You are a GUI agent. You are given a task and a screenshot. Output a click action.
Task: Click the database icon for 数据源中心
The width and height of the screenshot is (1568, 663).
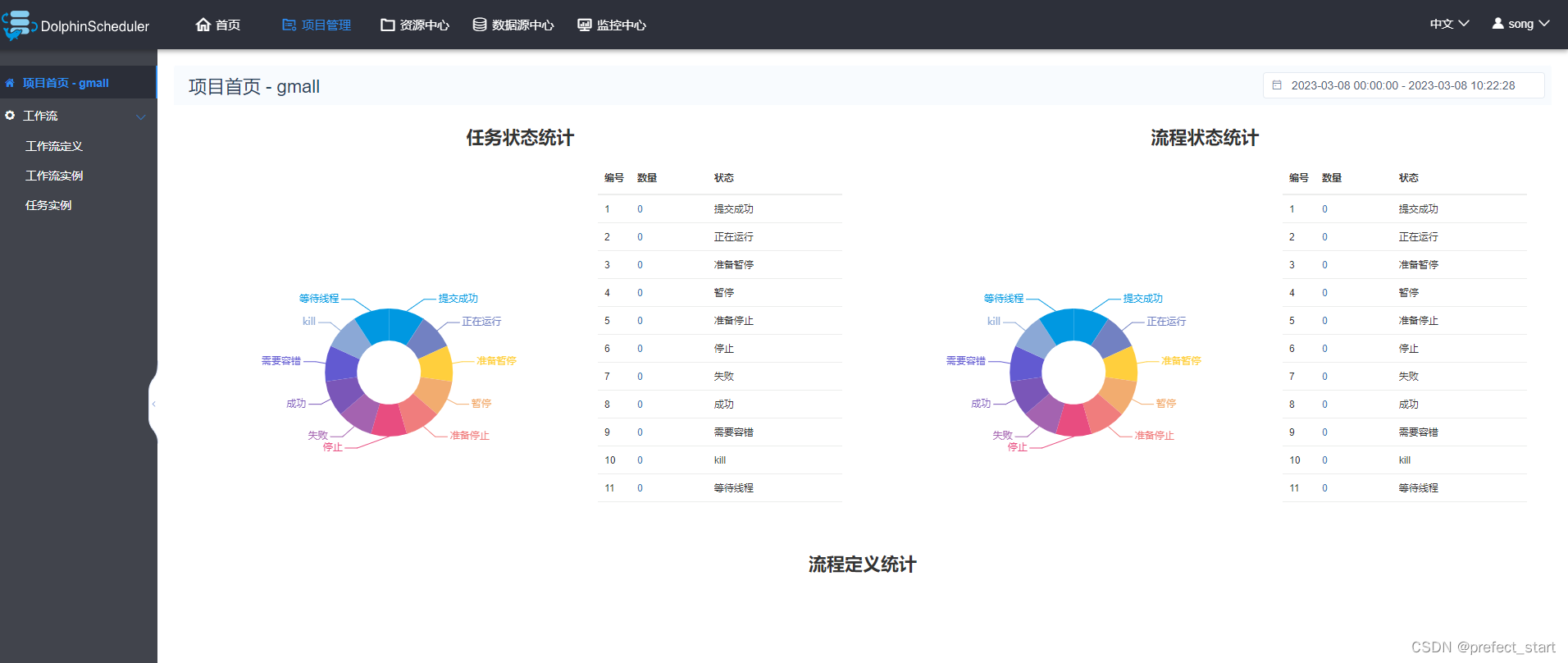click(x=480, y=25)
